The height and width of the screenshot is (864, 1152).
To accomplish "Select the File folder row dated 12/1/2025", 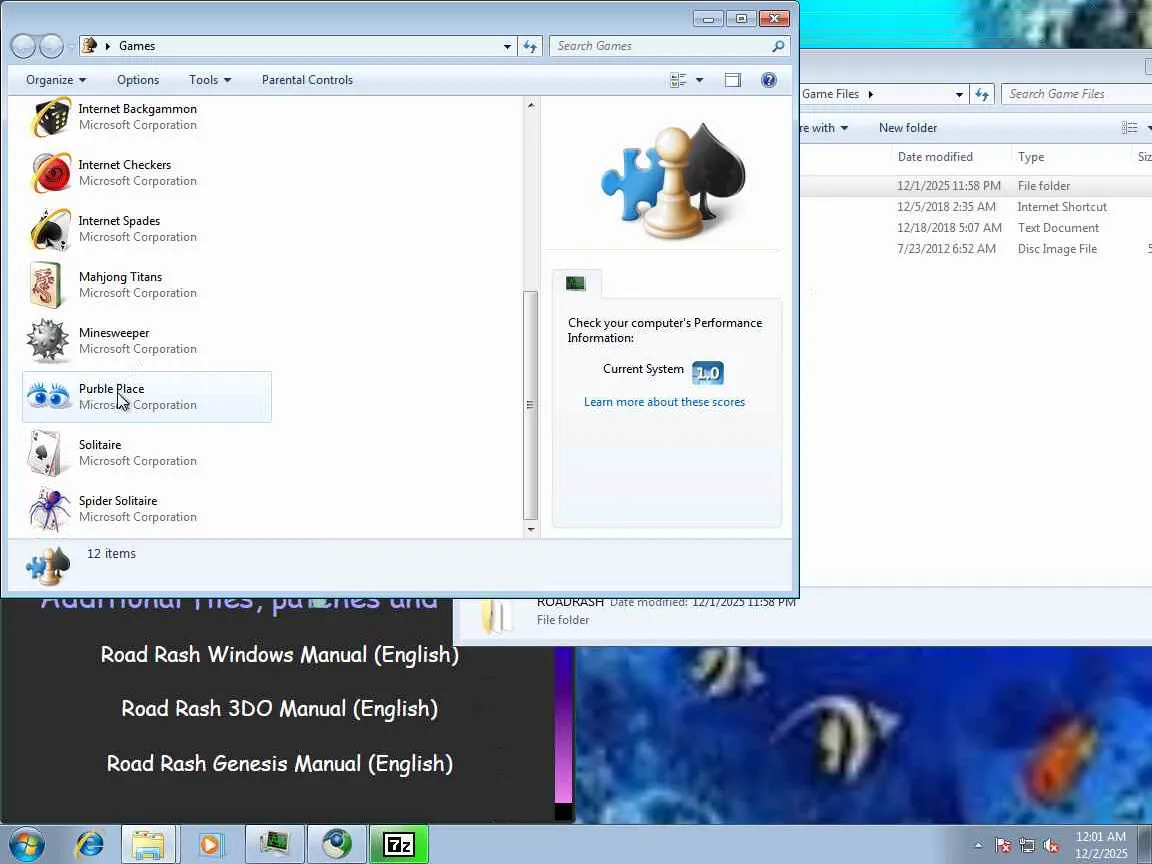I will point(976,186).
